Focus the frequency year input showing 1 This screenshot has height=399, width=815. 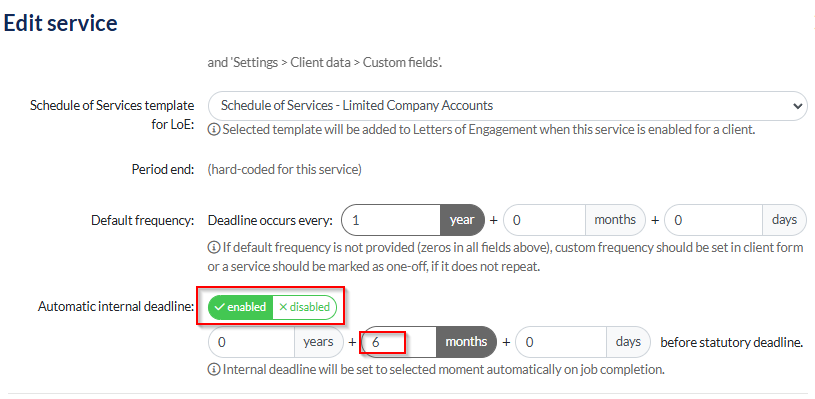pyautogui.click(x=391, y=220)
